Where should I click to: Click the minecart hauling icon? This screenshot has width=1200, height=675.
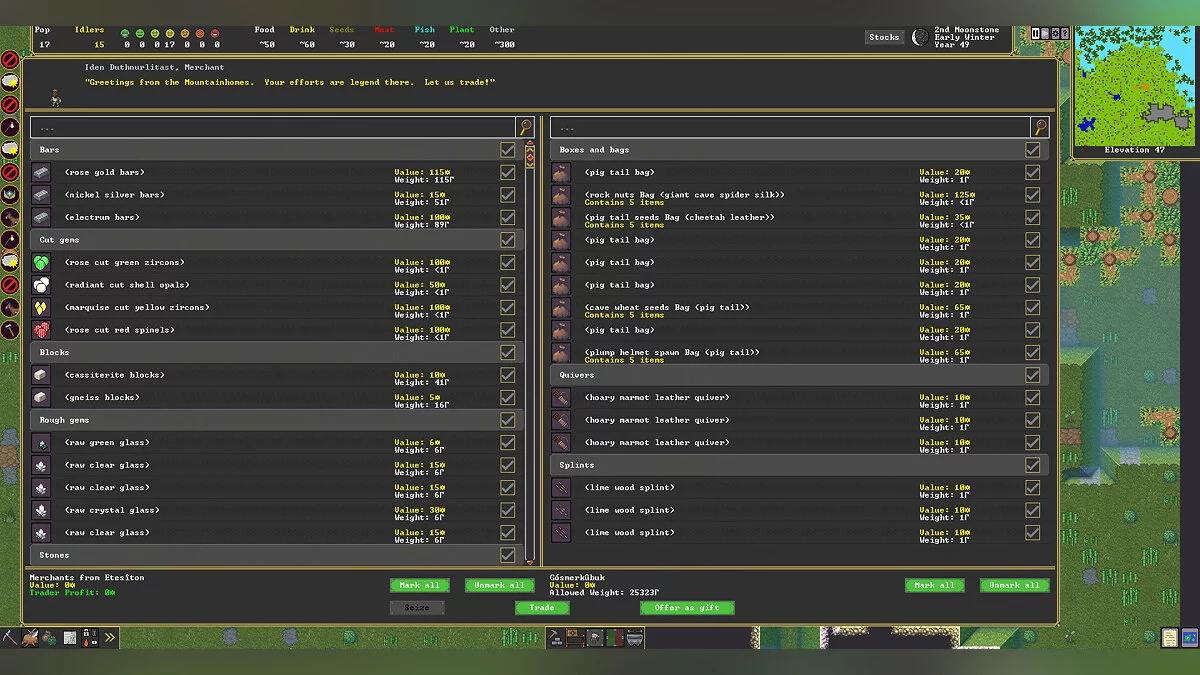[x=634, y=637]
